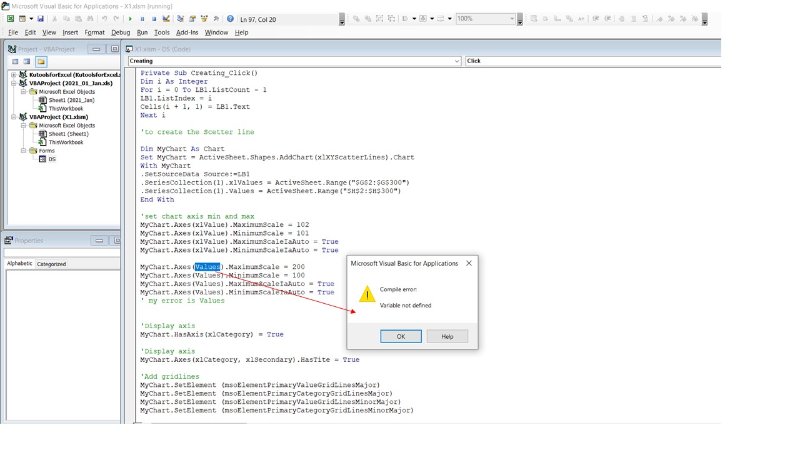Open the Tools menu
Screen dimensions: 800x450
[x=162, y=32]
